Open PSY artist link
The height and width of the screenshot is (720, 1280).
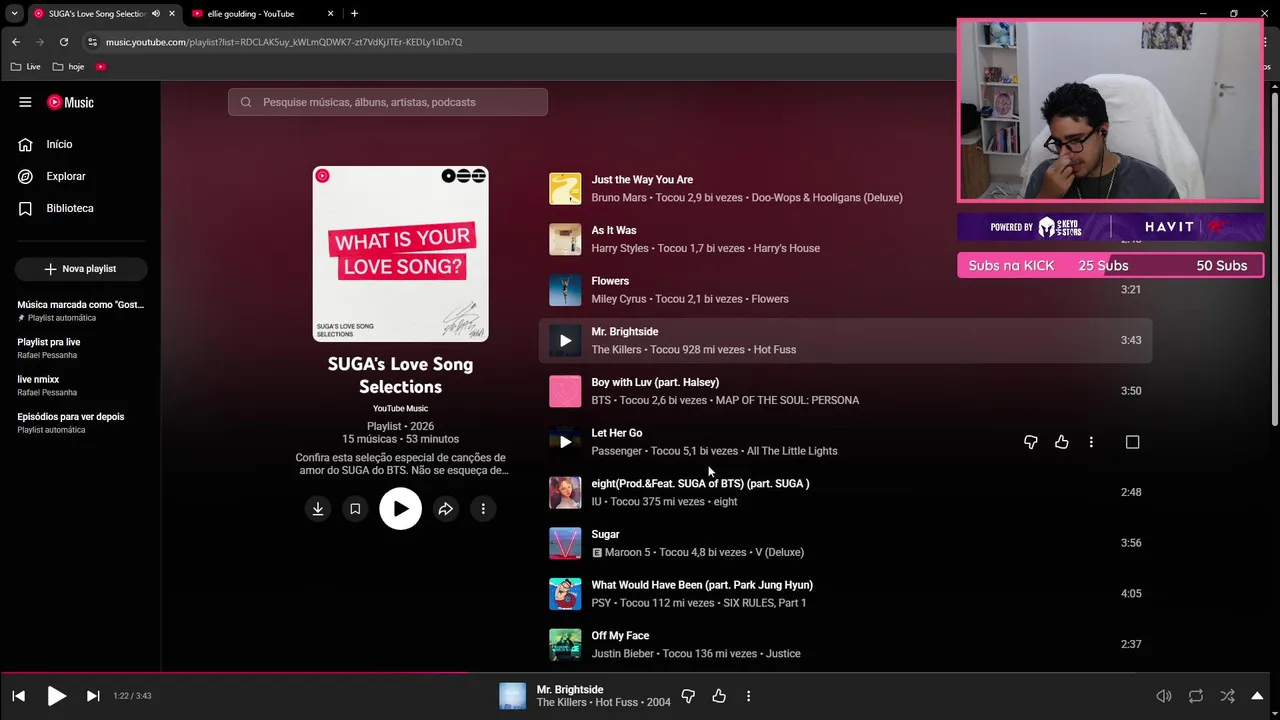(x=601, y=603)
